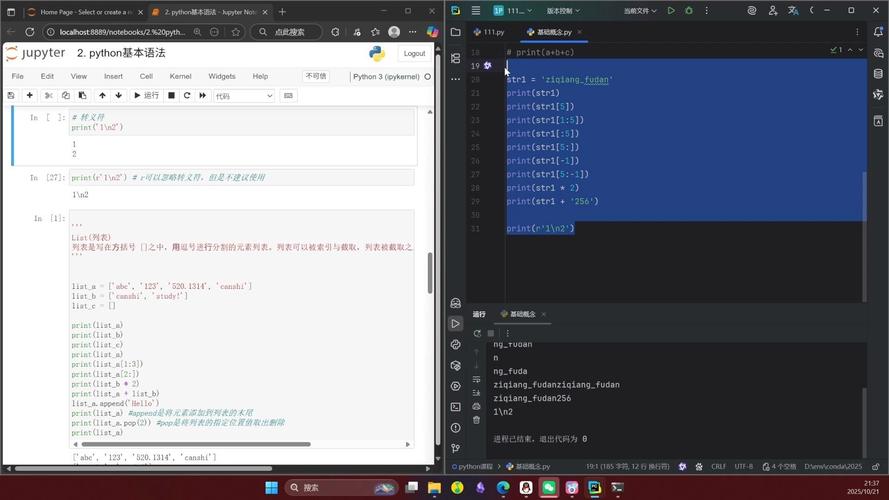The image size is (889, 500).
Task: Move the selected cell down
Action: tap(118, 96)
